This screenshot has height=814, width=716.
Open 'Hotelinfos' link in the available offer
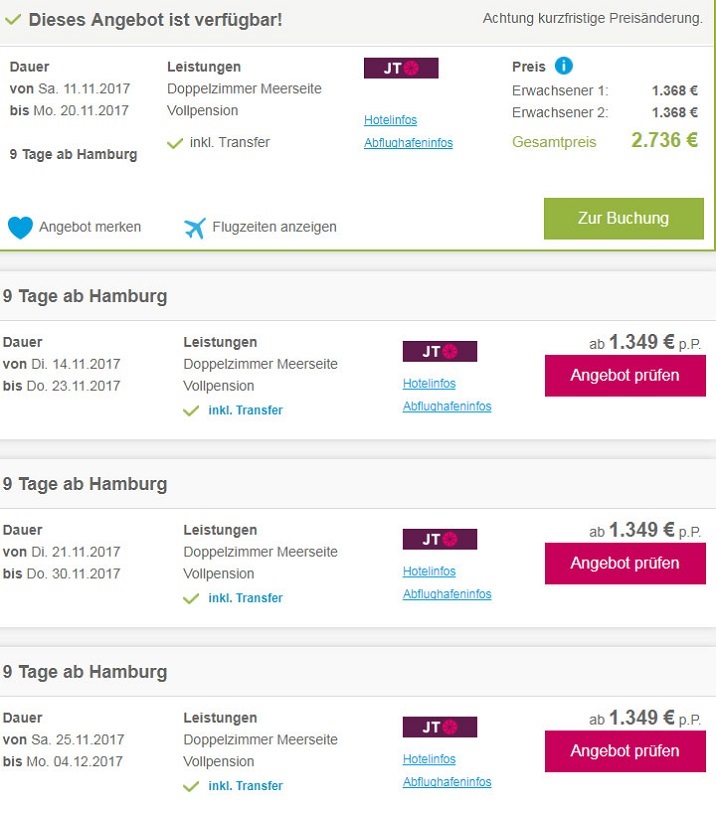(390, 120)
